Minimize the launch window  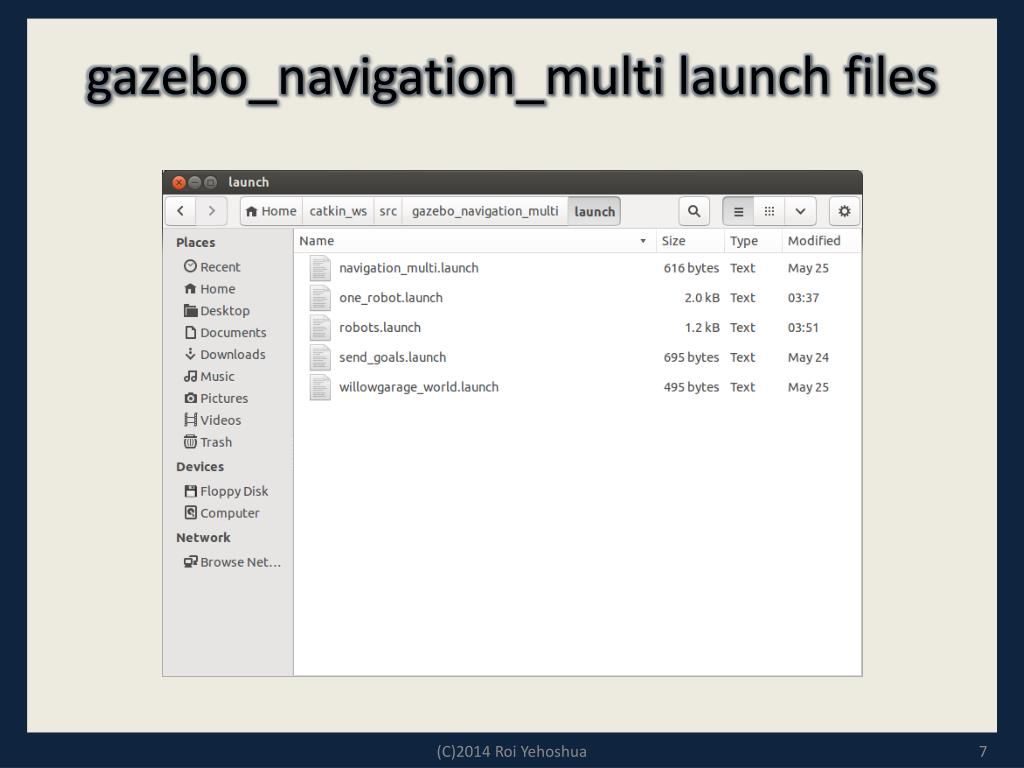[195, 182]
